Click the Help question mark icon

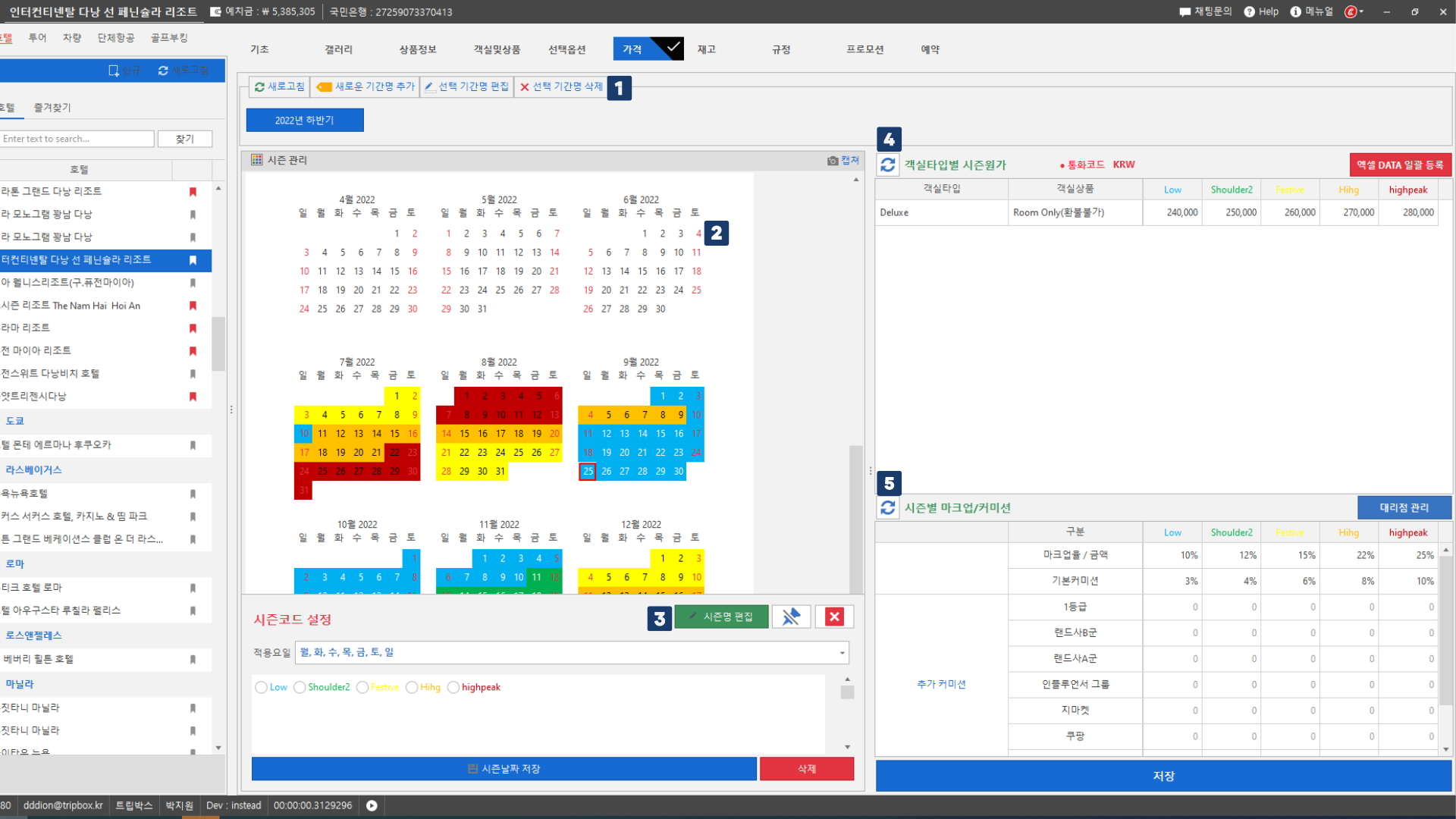(x=1249, y=12)
